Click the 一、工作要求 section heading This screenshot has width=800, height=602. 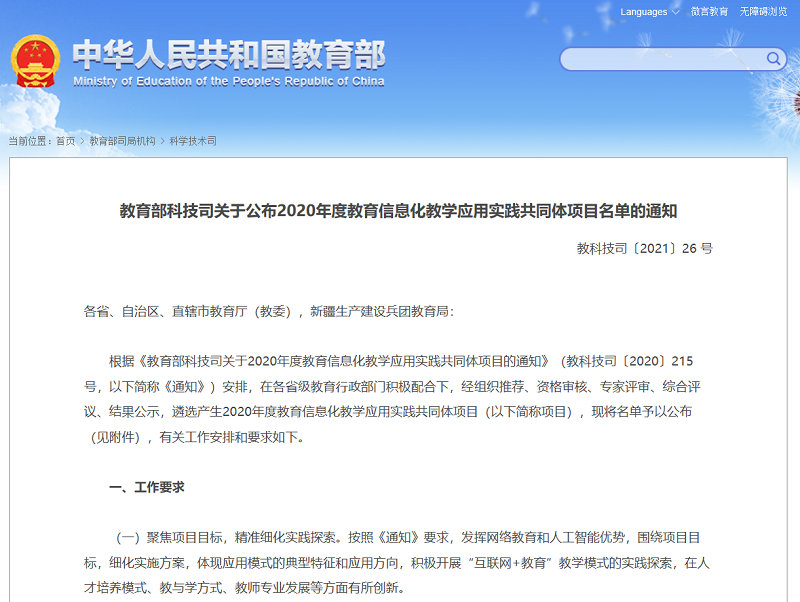pos(144,487)
